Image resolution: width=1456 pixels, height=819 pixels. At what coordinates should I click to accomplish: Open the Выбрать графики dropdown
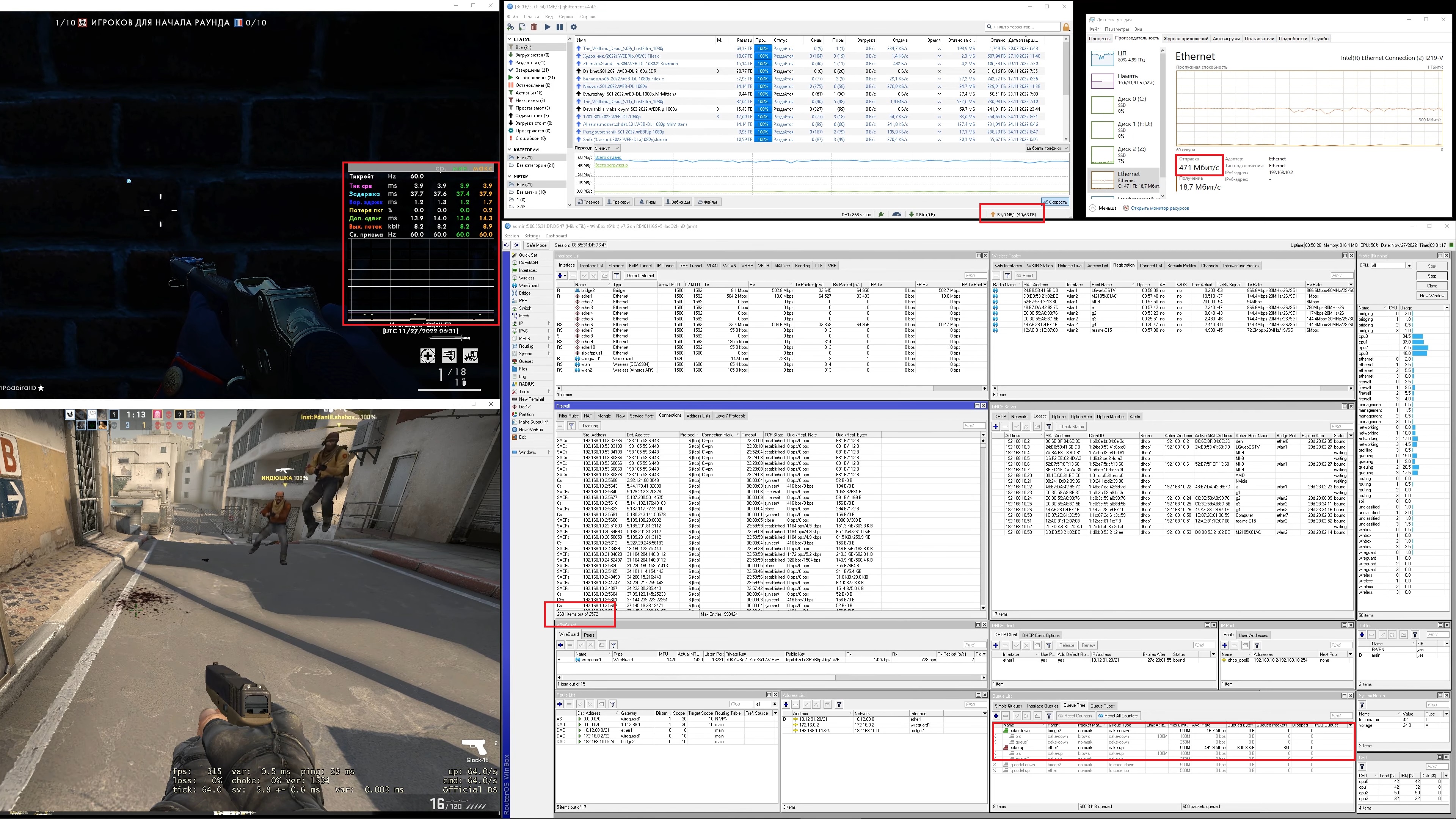pos(1046,148)
